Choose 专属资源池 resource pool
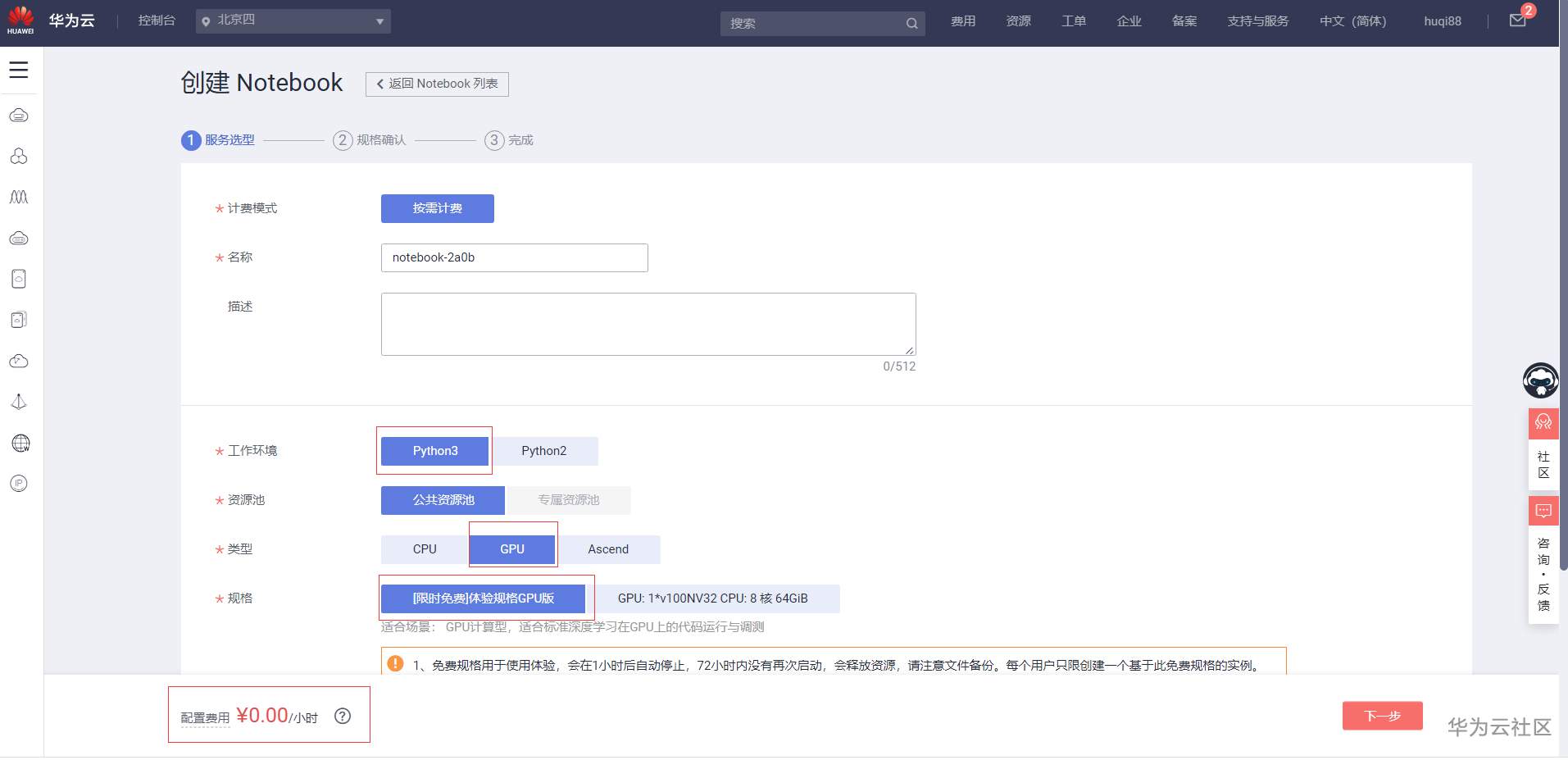 [569, 500]
